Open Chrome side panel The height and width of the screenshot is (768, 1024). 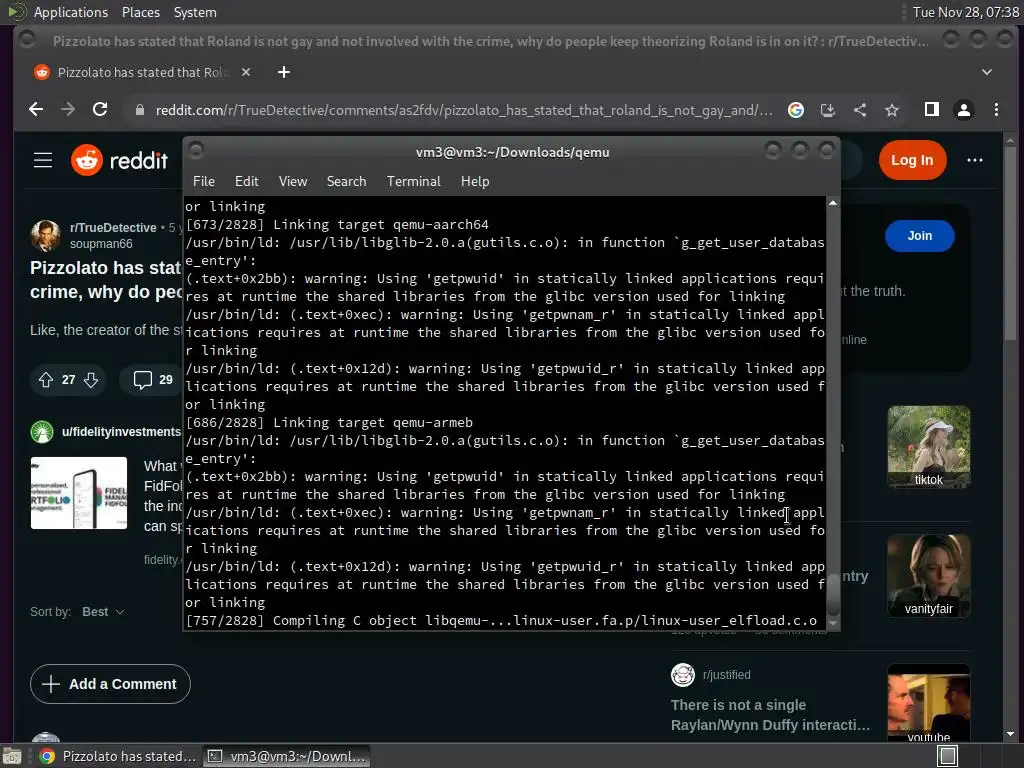click(x=932, y=110)
